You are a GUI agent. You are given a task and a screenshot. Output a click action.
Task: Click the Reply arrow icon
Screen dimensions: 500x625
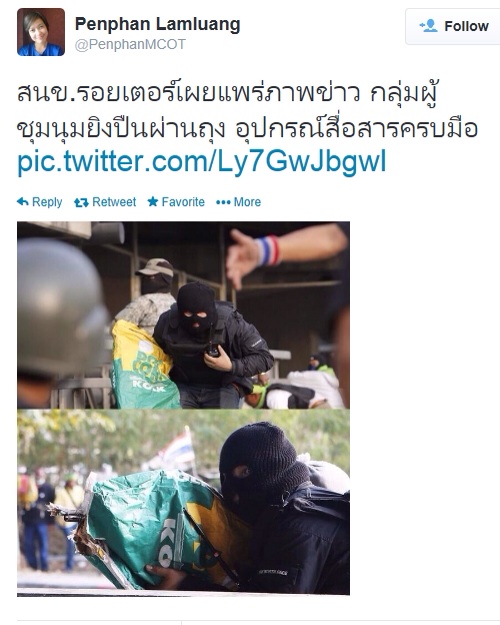point(23,202)
